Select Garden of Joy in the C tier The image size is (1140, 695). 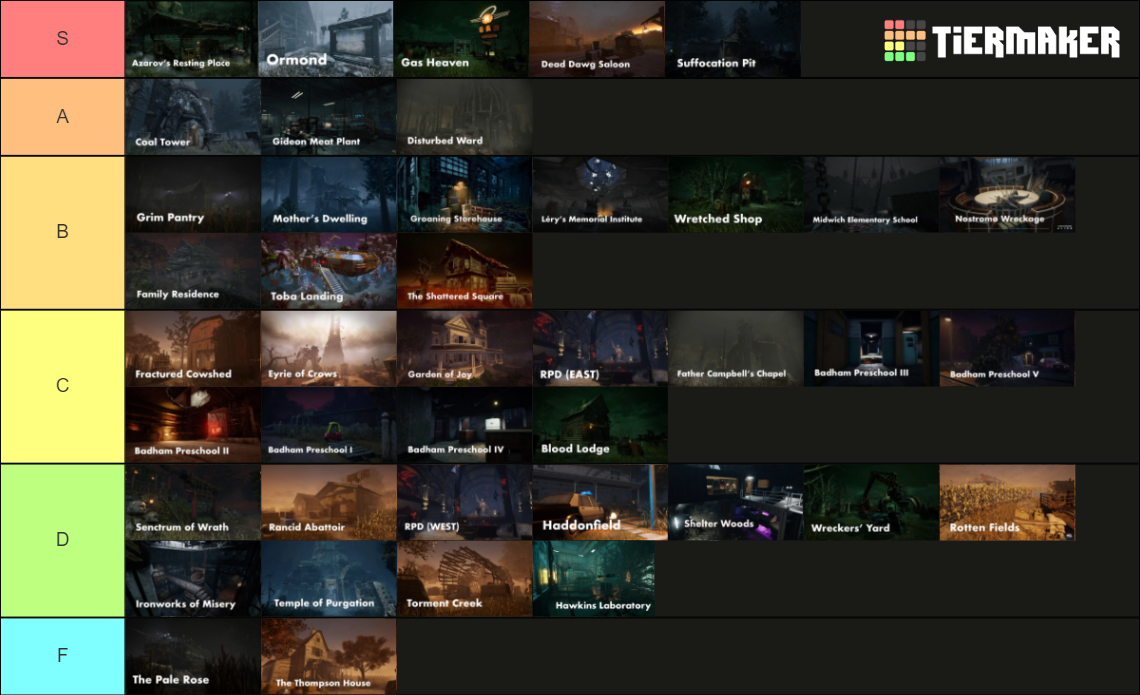(461, 348)
